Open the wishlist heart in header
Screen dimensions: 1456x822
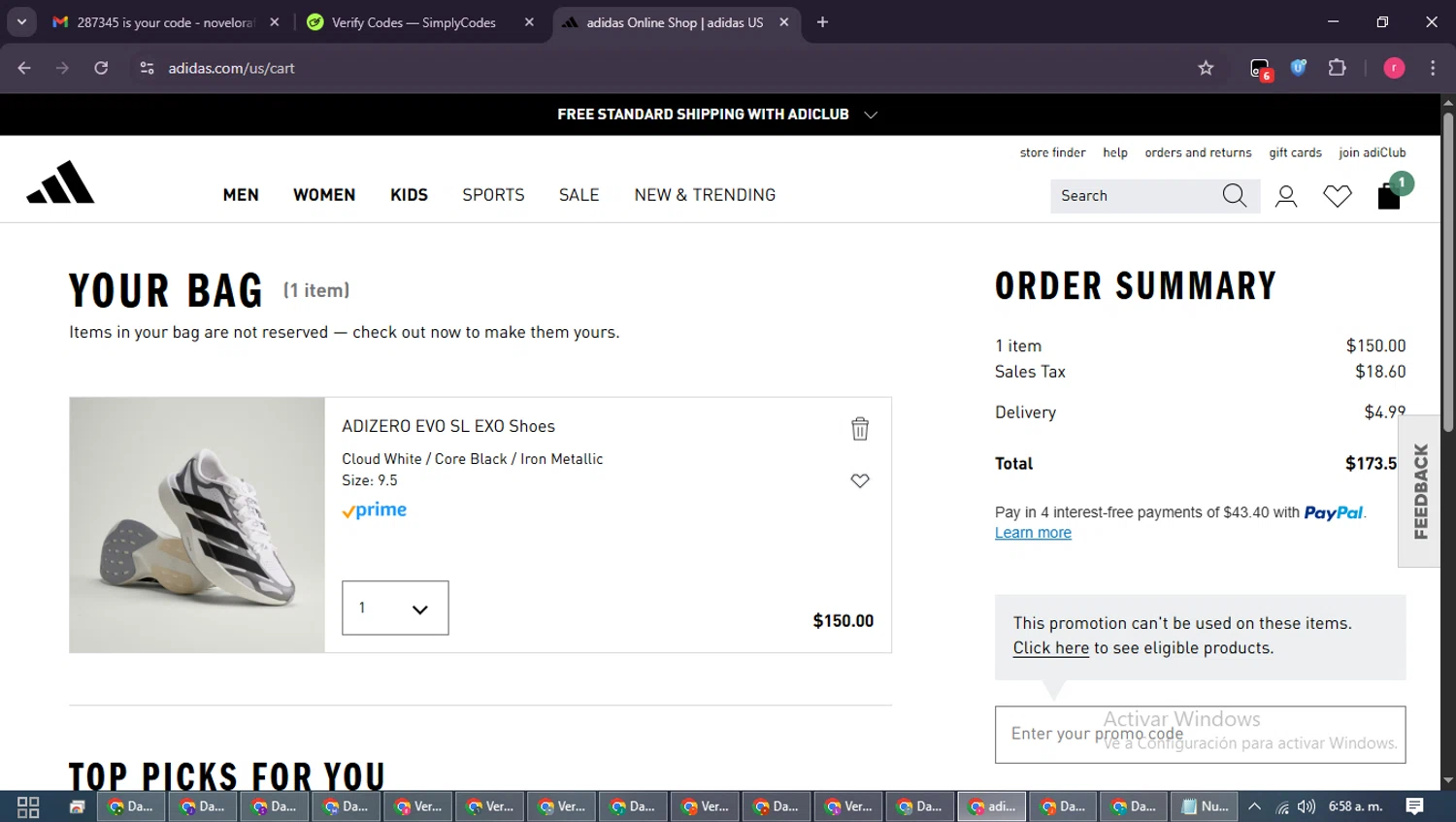click(x=1338, y=196)
